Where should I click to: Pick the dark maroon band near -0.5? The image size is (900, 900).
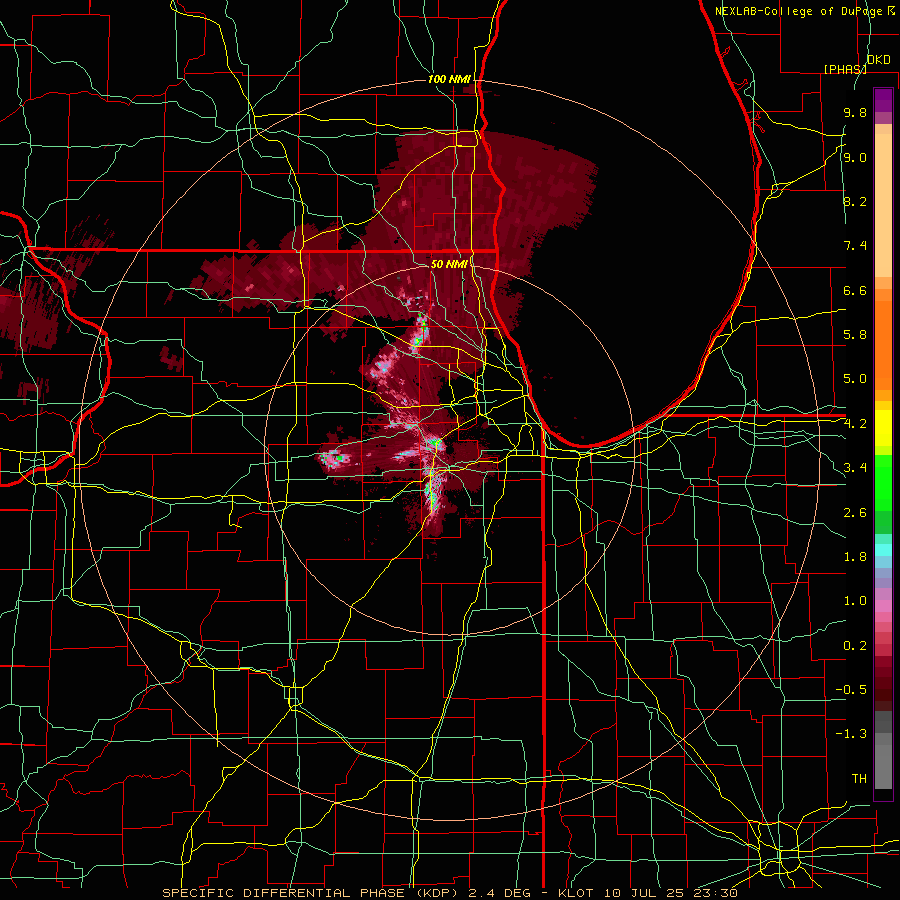(x=883, y=689)
